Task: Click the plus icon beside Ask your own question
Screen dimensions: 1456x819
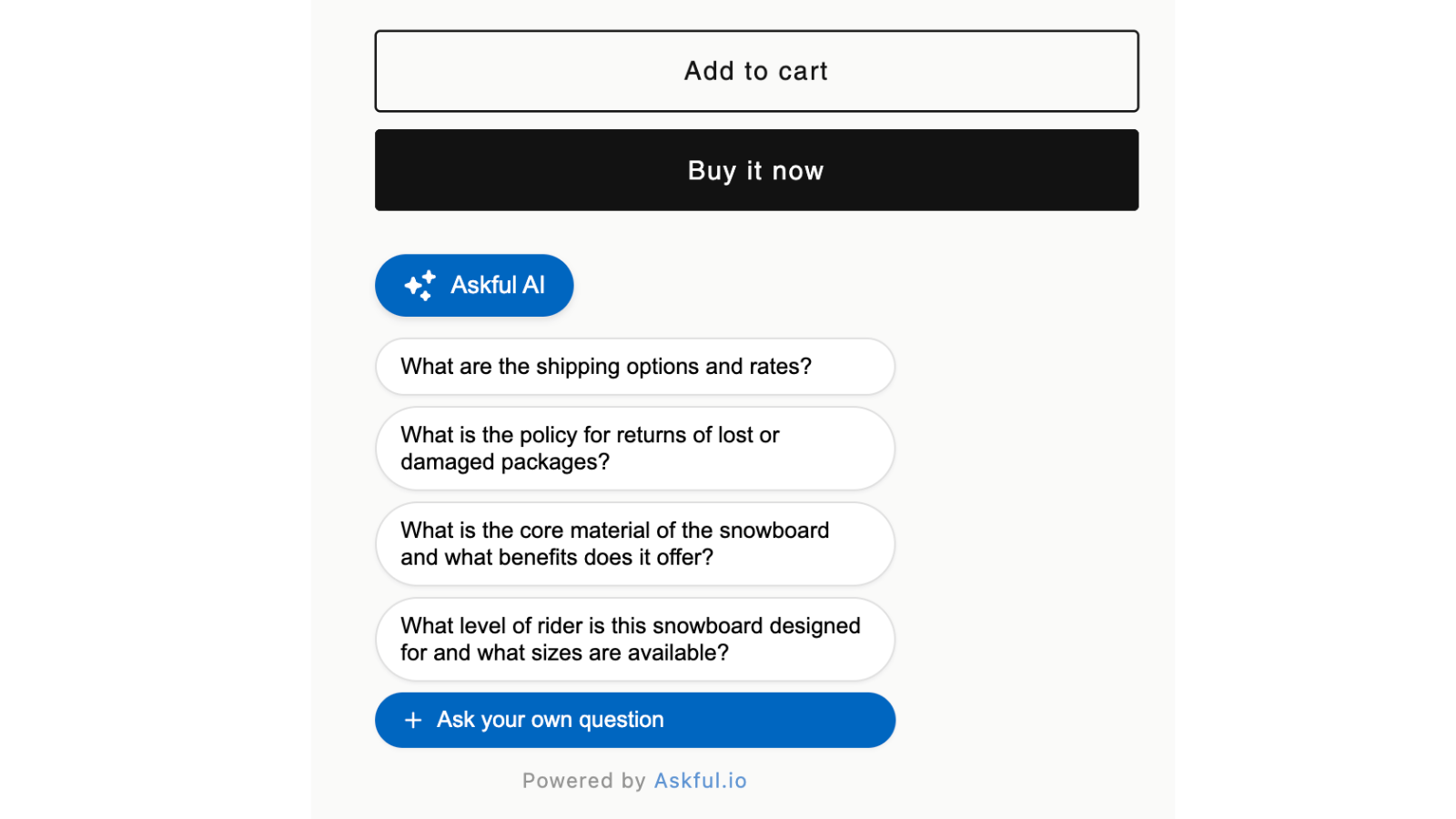Action: coord(413,720)
